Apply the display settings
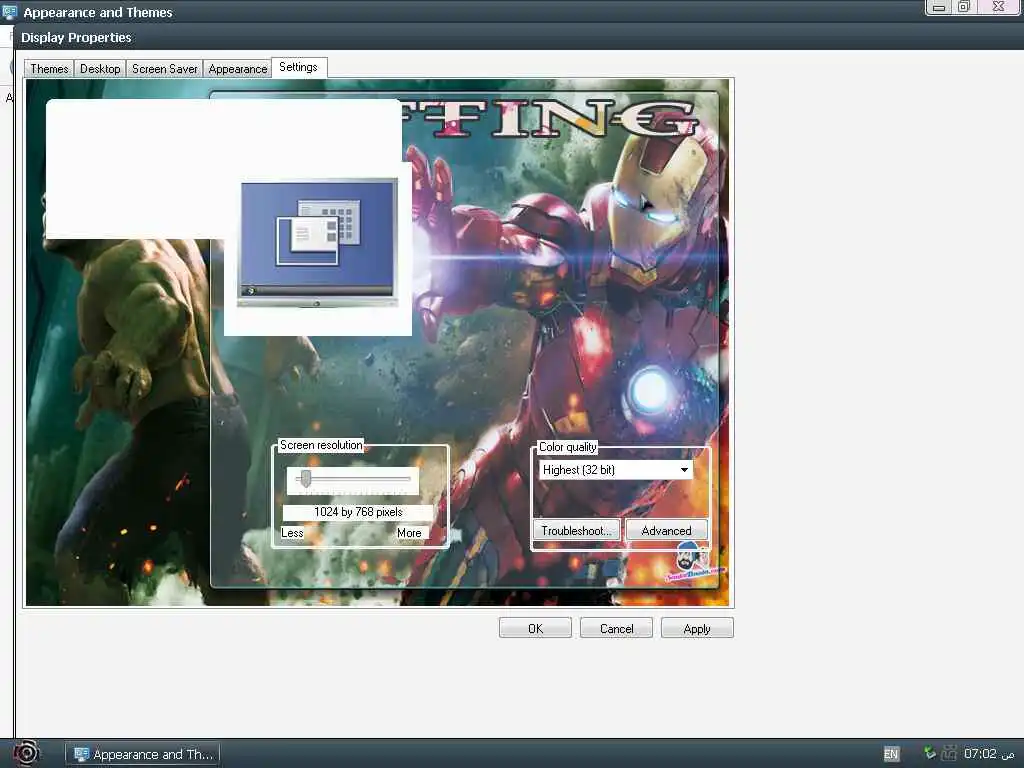This screenshot has width=1024, height=768. (x=697, y=628)
